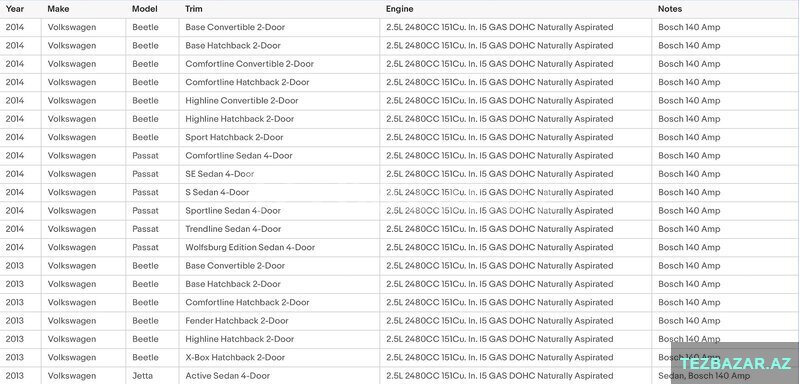Click Volkswagen in the Sportline Sedan row
The image size is (799, 384).
(72, 211)
